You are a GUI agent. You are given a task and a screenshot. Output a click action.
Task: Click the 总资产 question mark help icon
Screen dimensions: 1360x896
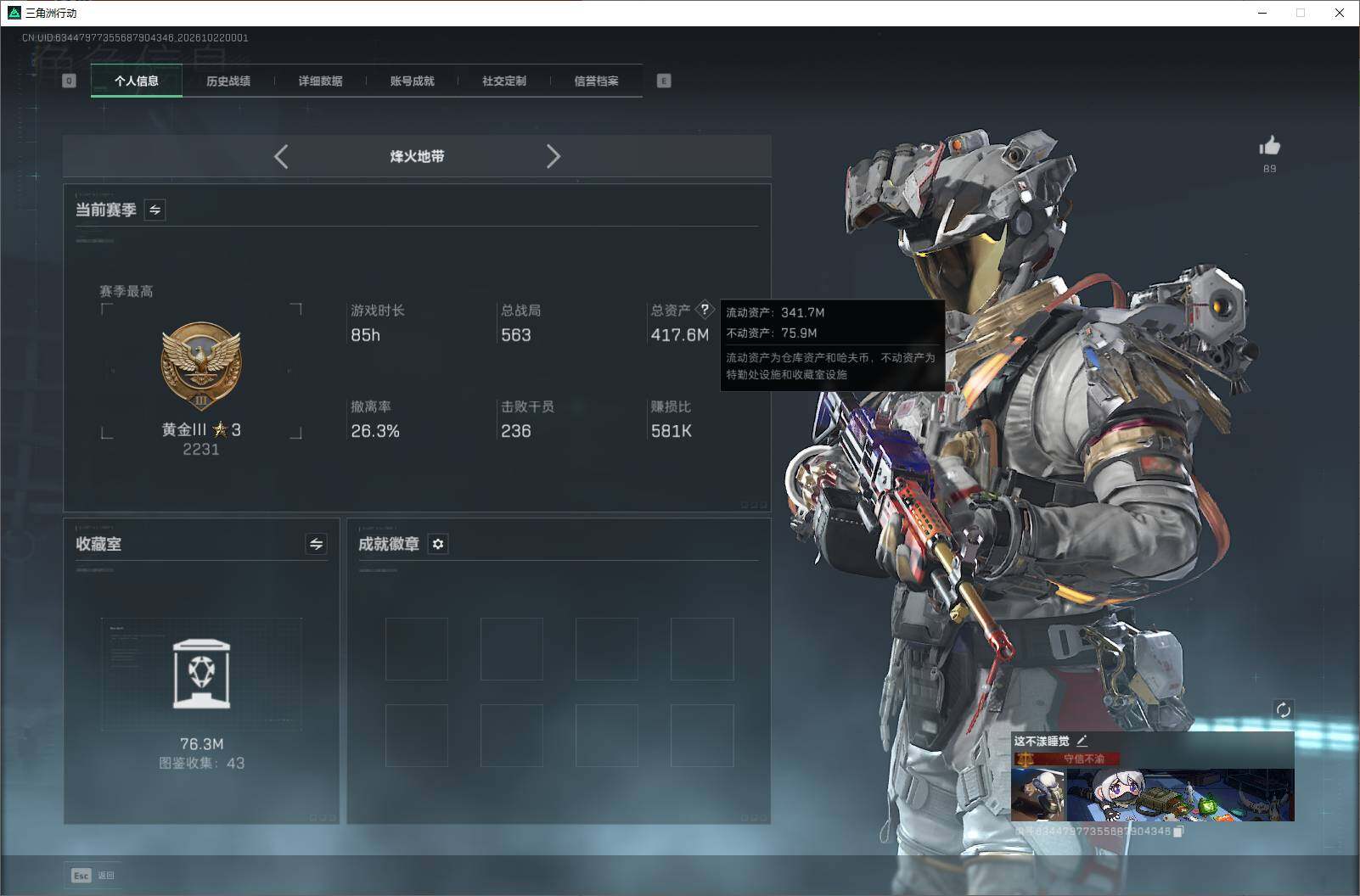(x=705, y=310)
